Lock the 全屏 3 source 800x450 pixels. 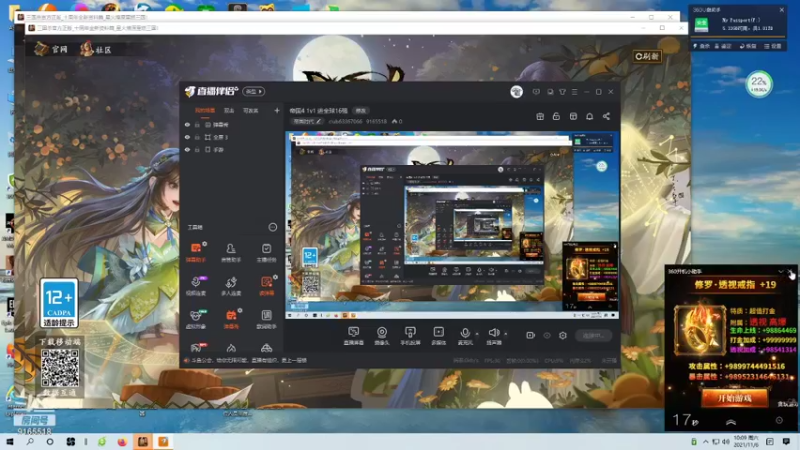pyautogui.click(x=197, y=137)
